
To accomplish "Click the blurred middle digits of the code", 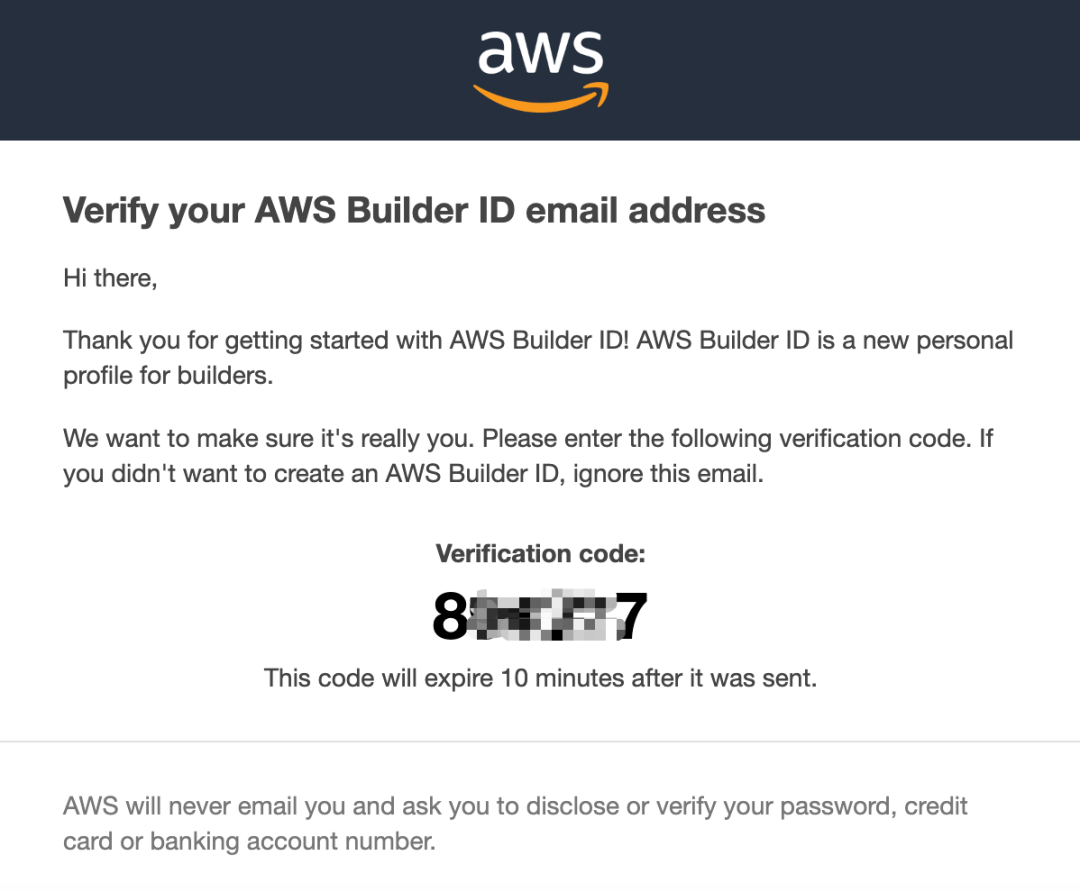I will (540, 616).
